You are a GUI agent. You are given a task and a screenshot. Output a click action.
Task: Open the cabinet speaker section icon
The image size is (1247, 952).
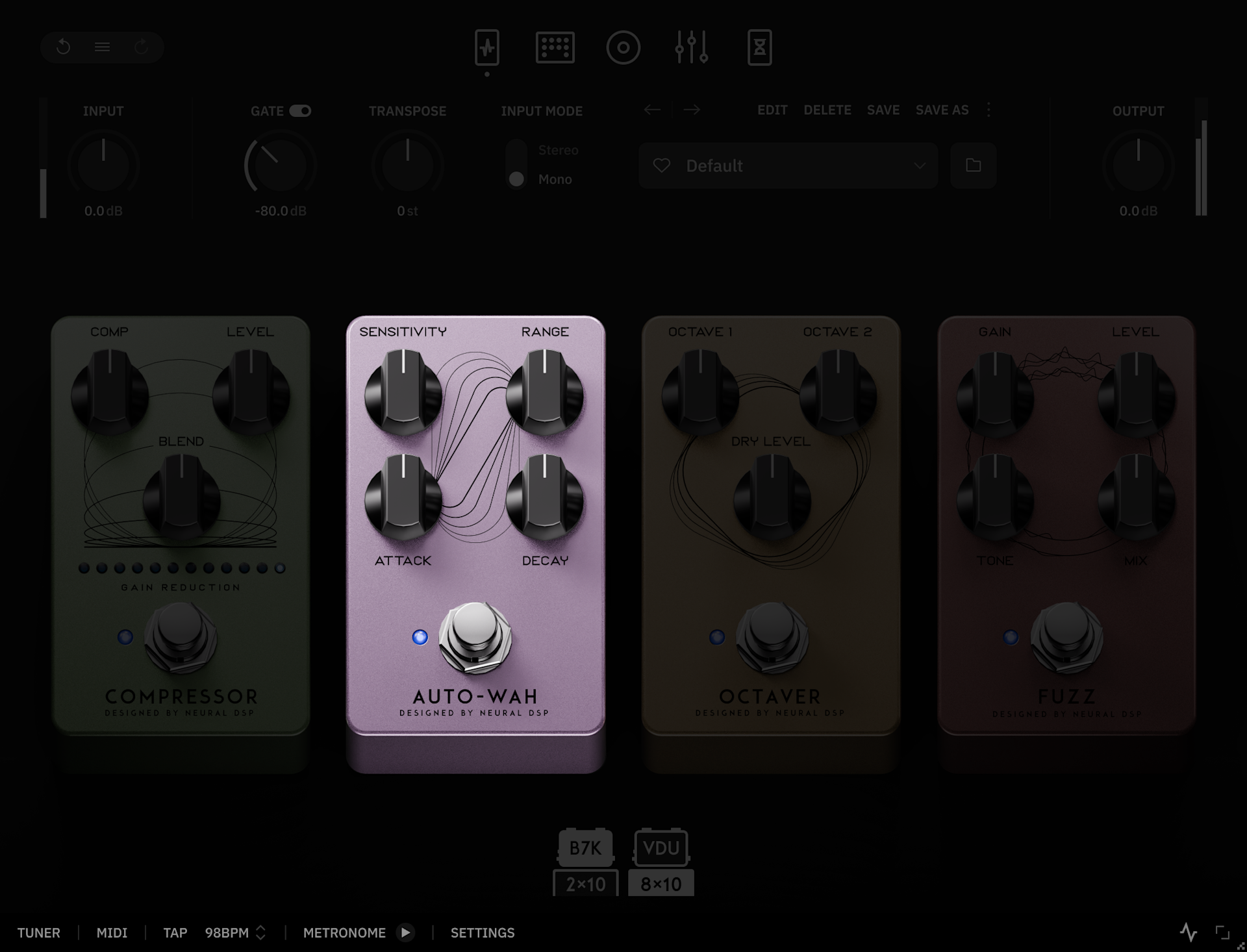point(623,47)
